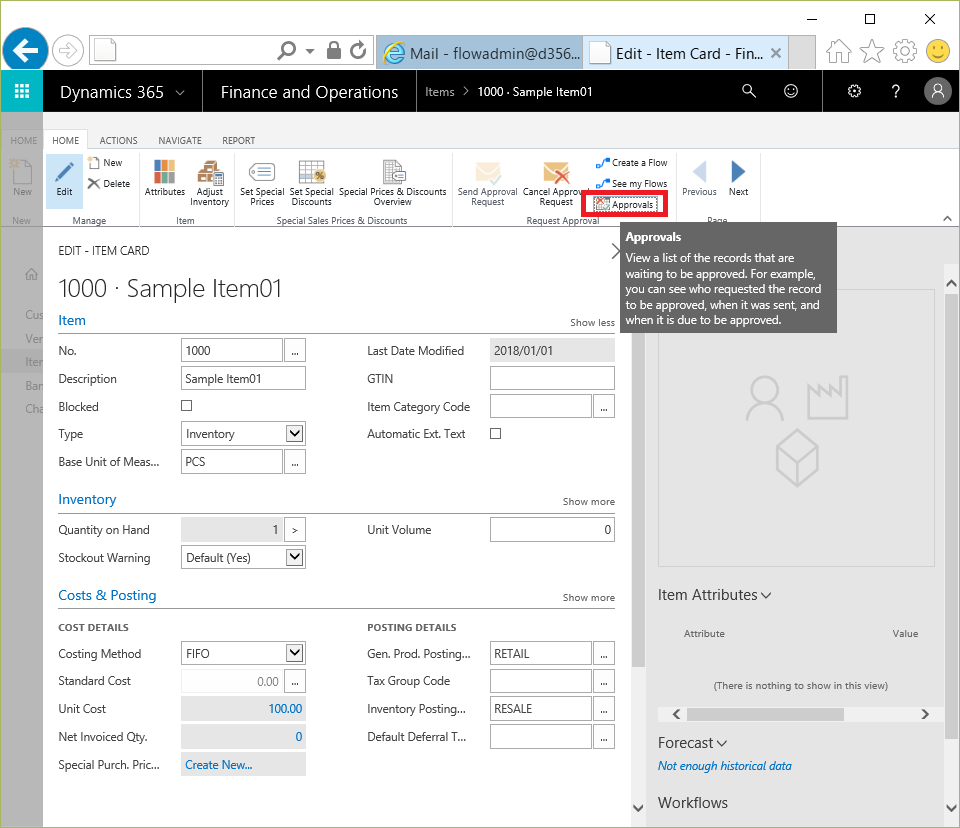Screen dimensions: 960x828
Task: Click Cancel Approval Request button
Action: [x=556, y=183]
